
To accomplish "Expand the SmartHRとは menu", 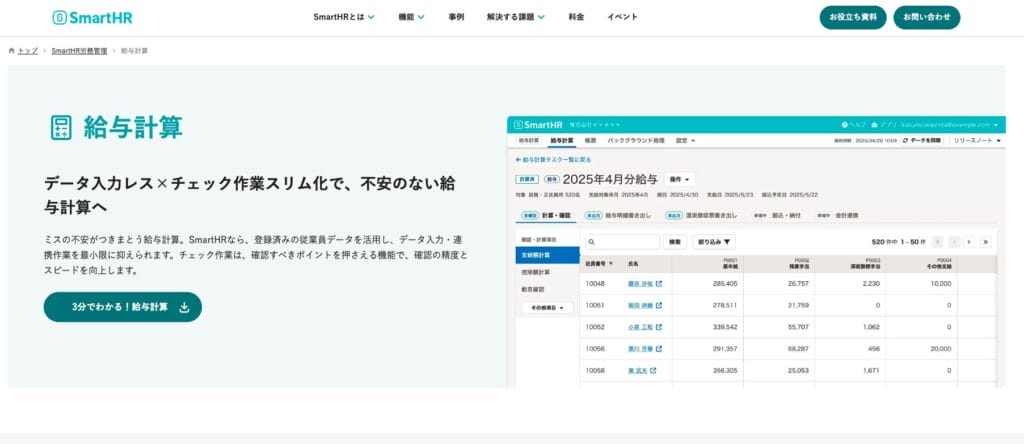I will pyautogui.click(x=344, y=17).
